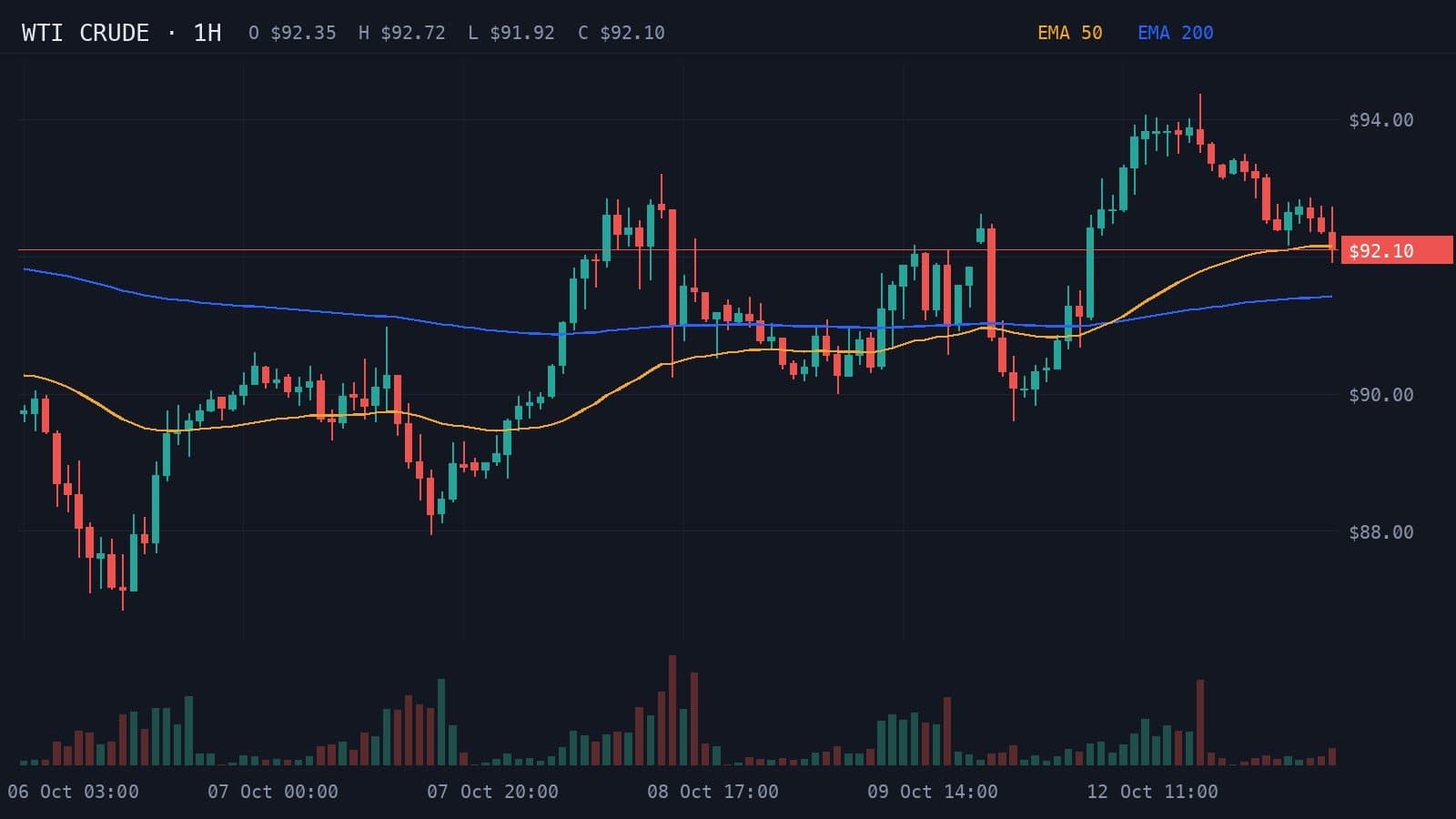Click the close price $92.10 in header

point(632,33)
